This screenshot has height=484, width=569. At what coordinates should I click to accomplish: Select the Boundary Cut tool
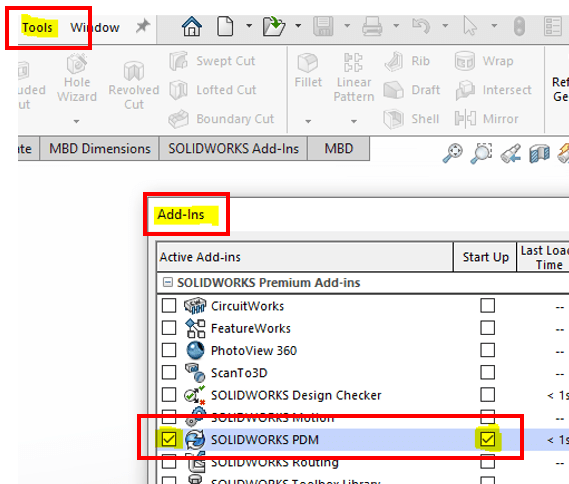[221, 119]
